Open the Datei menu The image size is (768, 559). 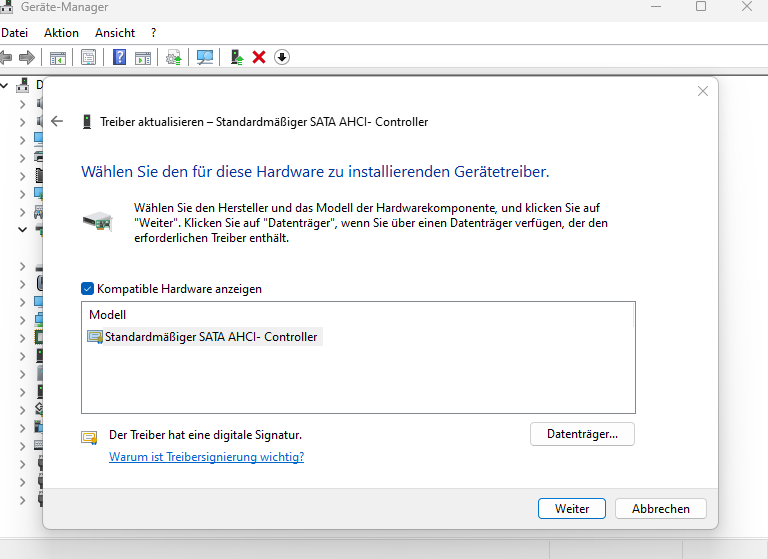[15, 33]
